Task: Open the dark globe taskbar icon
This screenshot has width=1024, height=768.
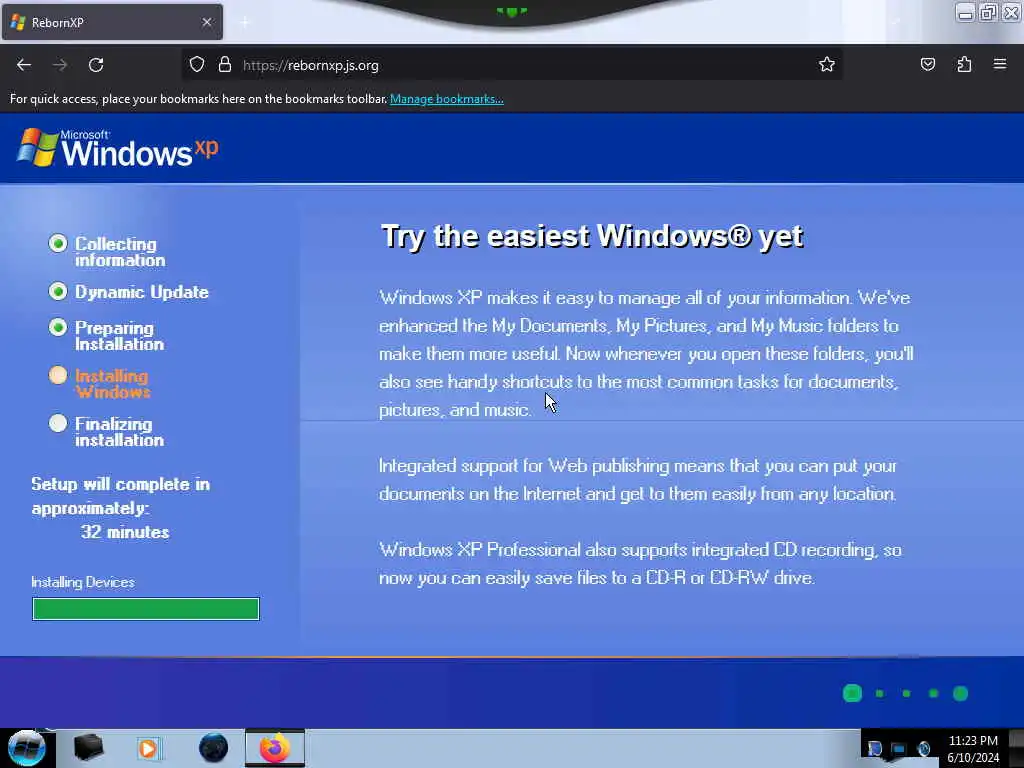Action: pos(214,748)
